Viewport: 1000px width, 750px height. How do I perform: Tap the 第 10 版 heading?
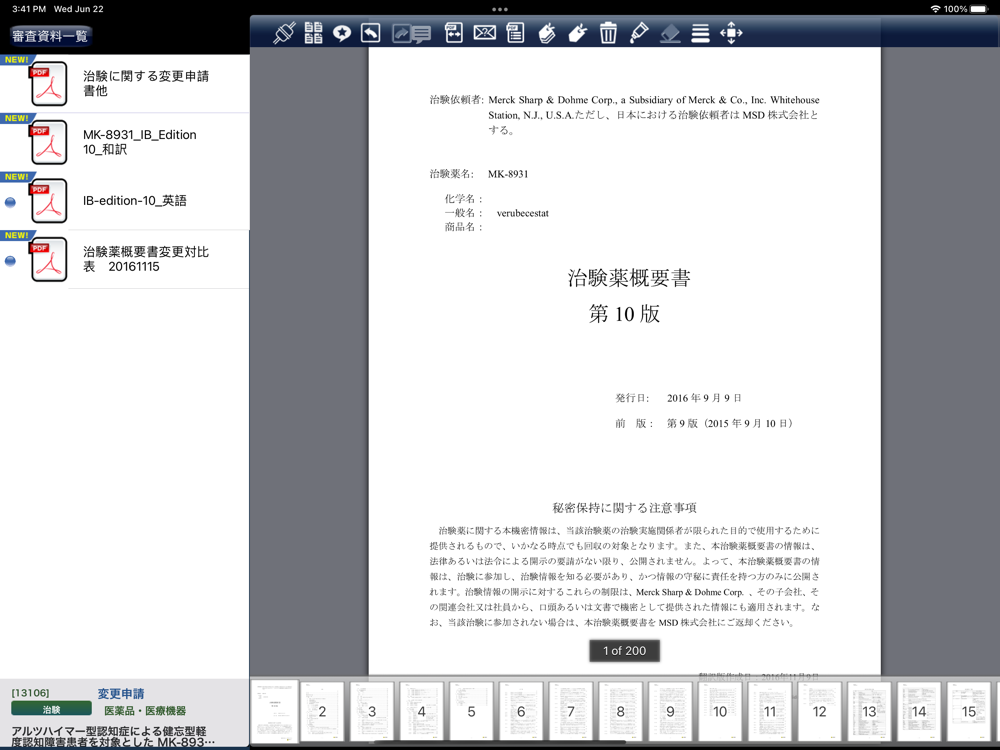(x=624, y=313)
